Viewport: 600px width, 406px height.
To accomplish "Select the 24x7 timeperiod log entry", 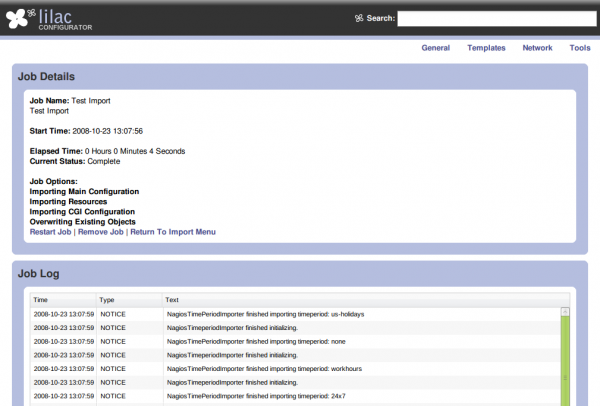I will click(x=300, y=397).
